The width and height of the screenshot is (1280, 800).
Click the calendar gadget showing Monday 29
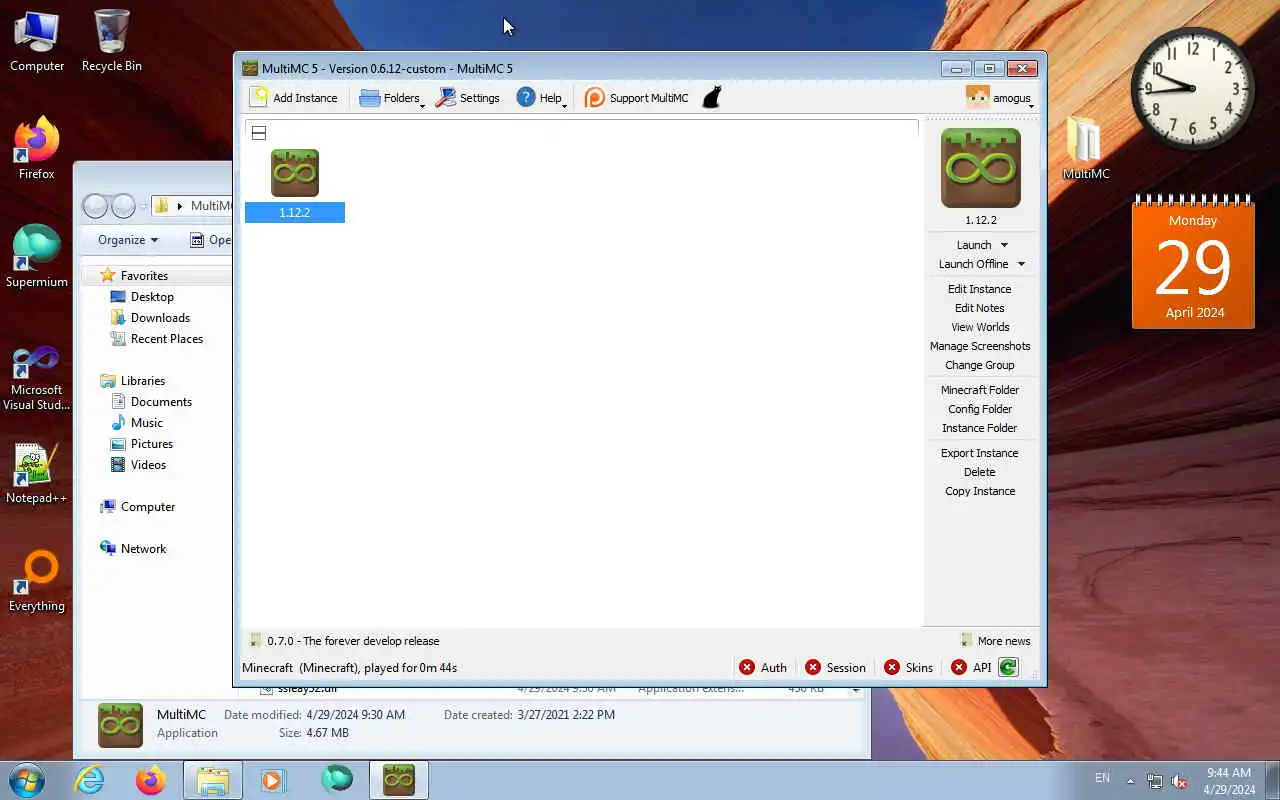pyautogui.click(x=1193, y=263)
